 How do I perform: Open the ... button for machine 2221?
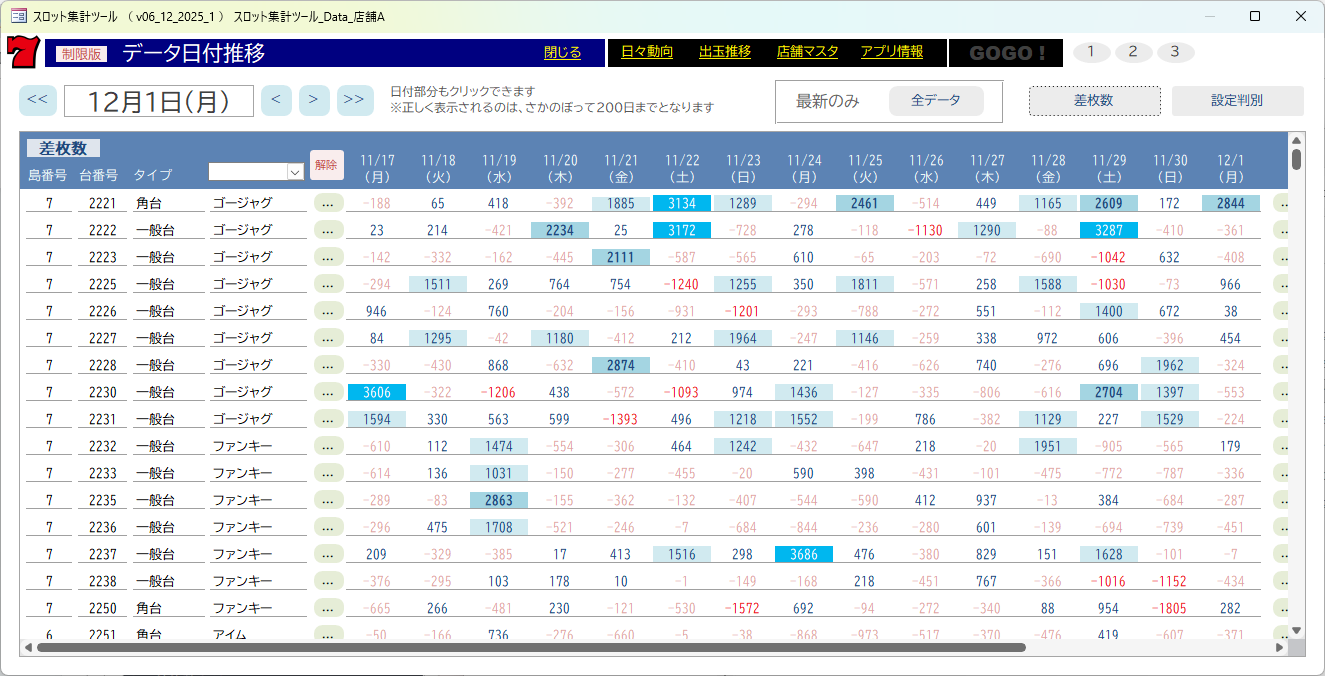click(x=328, y=203)
